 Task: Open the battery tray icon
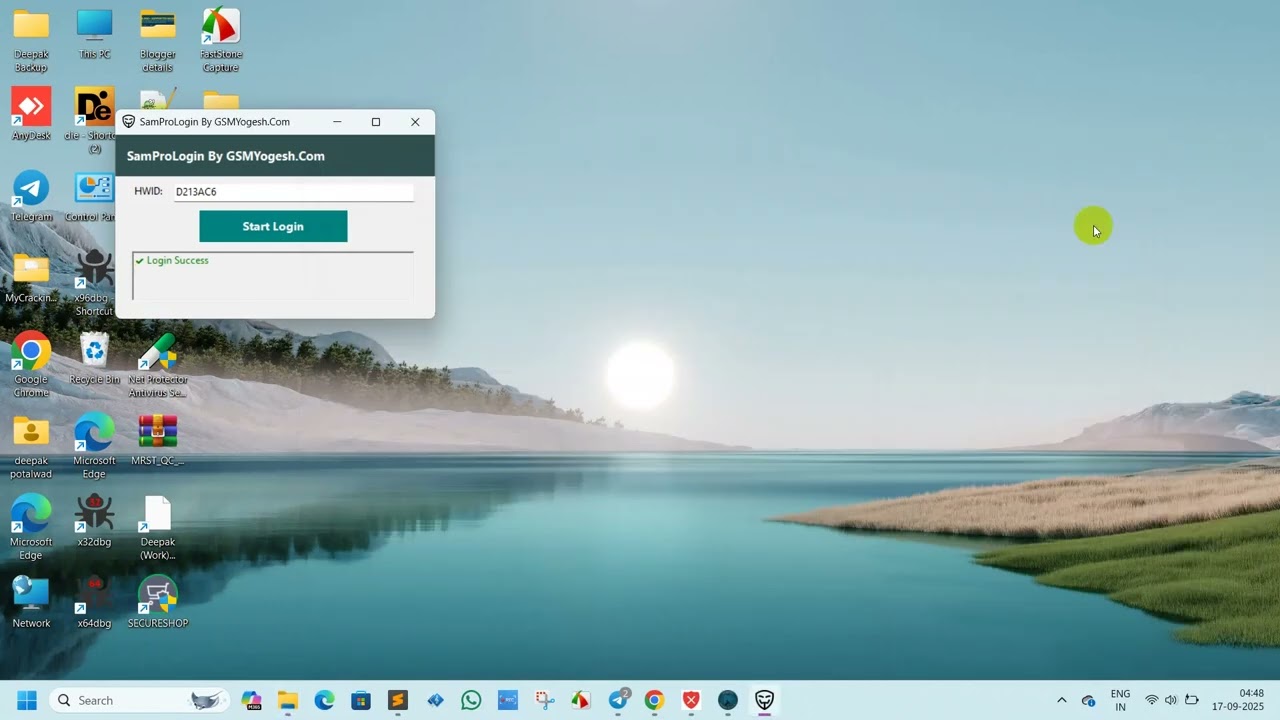pos(1191,700)
